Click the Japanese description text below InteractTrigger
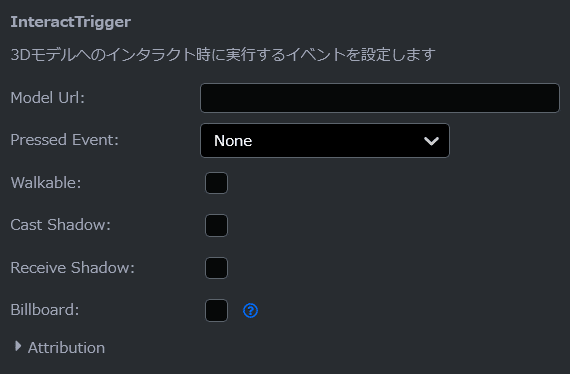This screenshot has height=374, width=570. 223,55
